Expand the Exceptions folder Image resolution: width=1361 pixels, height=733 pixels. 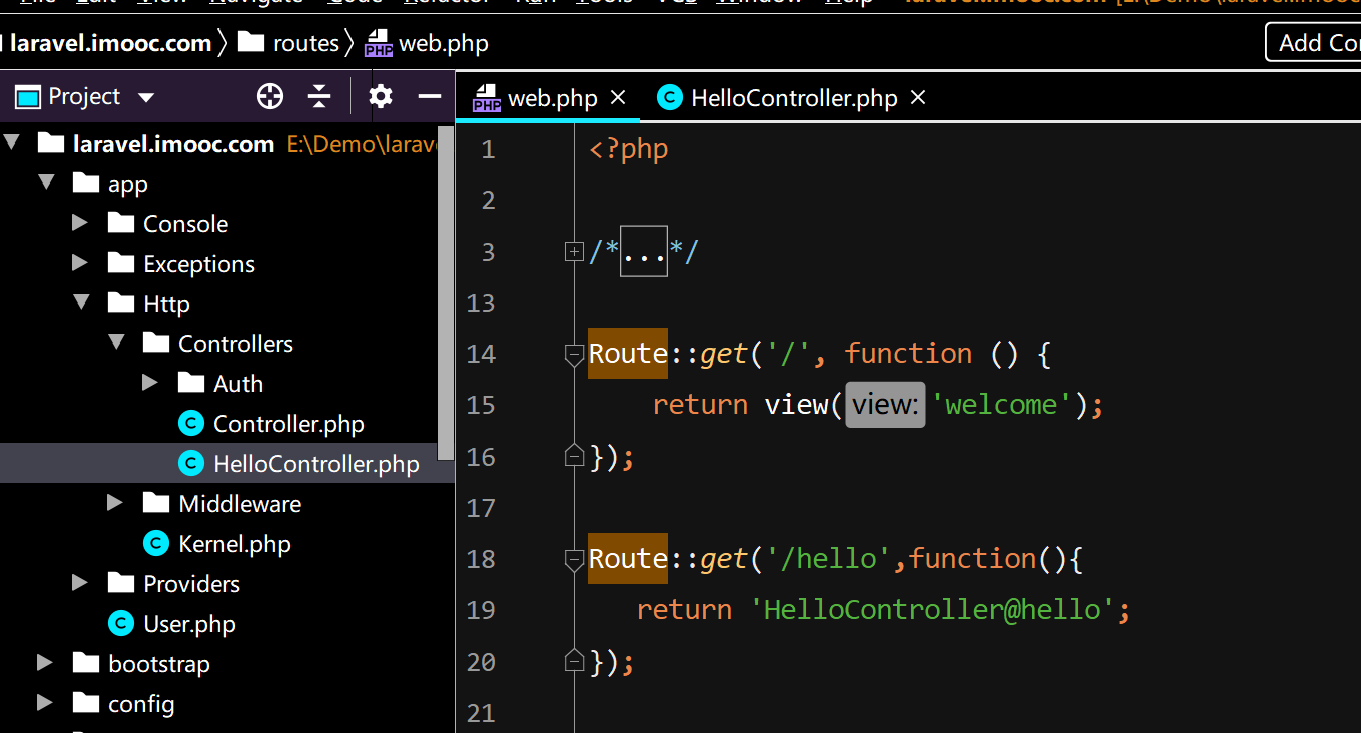tap(80, 263)
